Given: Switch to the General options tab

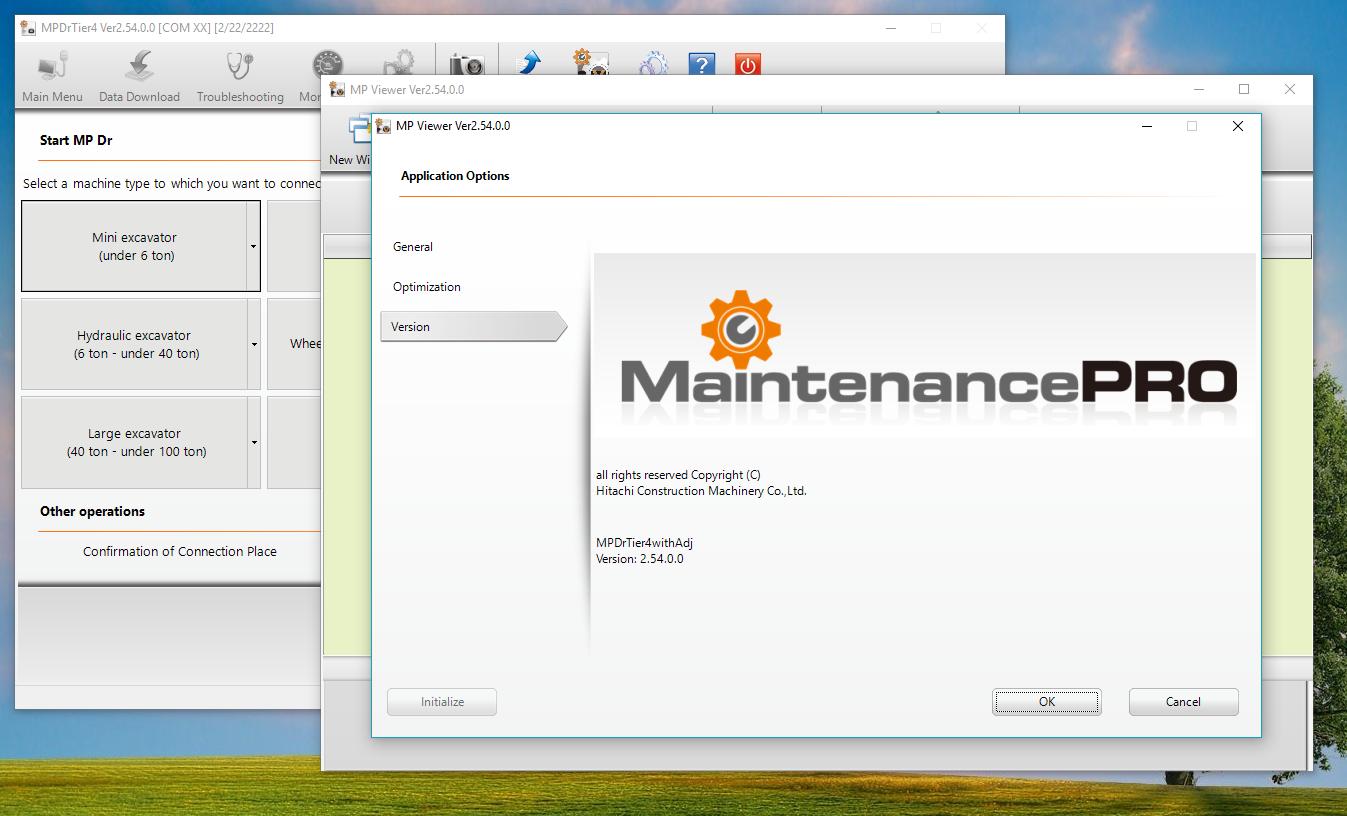Looking at the screenshot, I should 413,247.
